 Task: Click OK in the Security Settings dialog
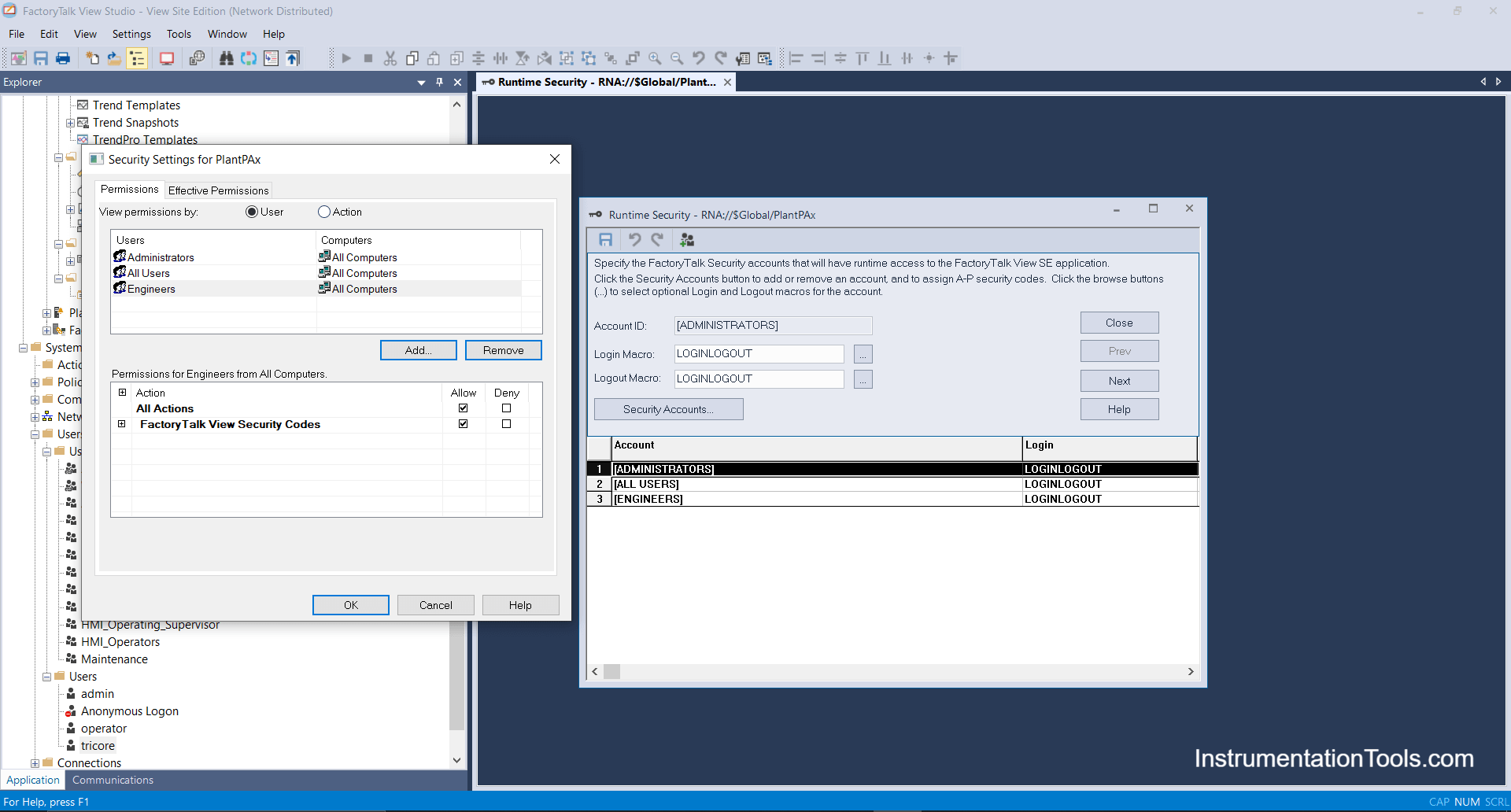351,605
